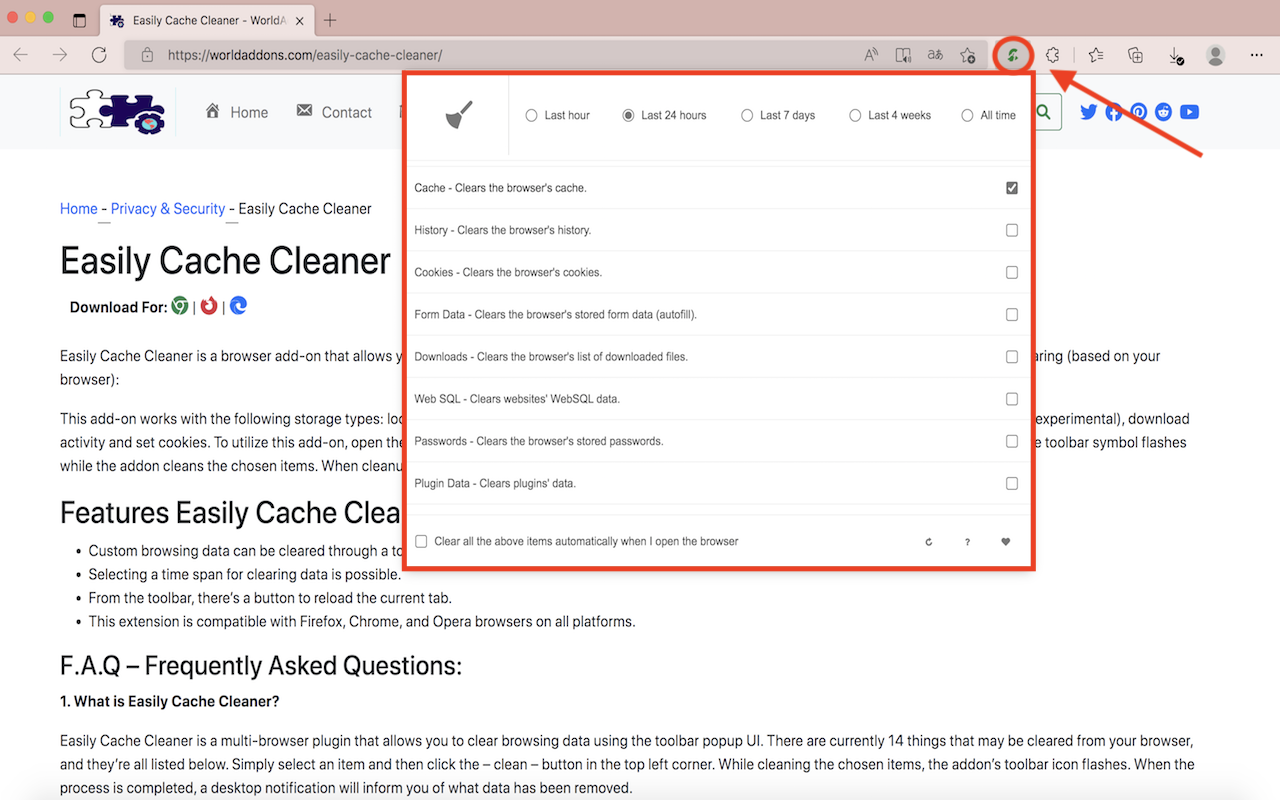
Task: Click the popup reload tab icon
Action: 929,542
